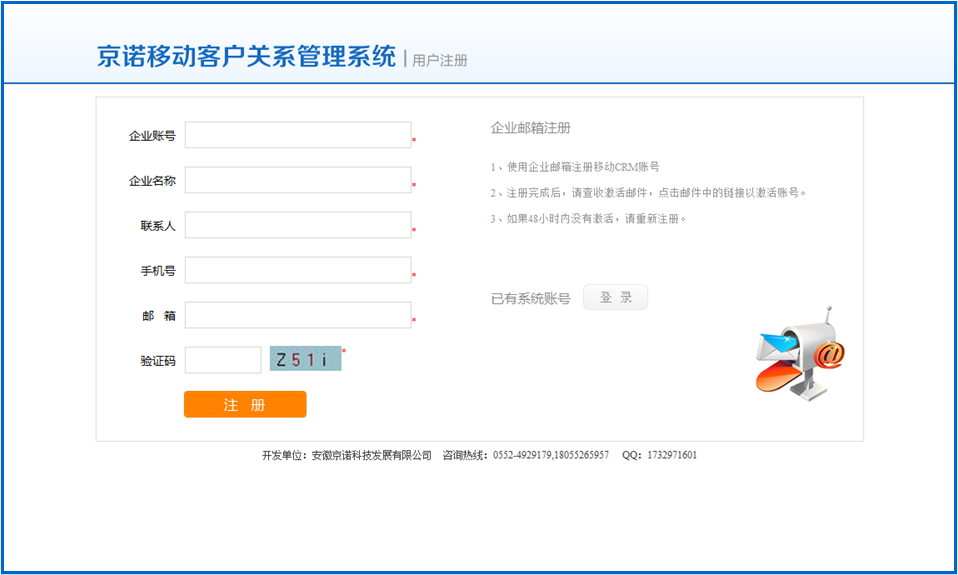Click the Z51i captcha image
Screen dimensions: 958x575
click(305, 359)
